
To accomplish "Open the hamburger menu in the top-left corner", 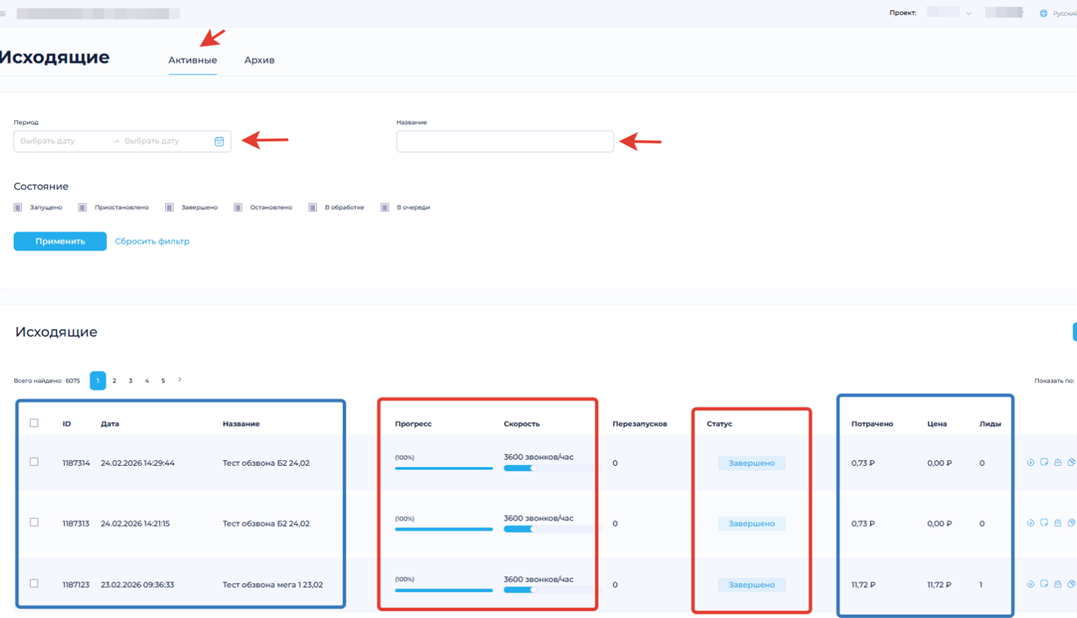I will [3, 14].
